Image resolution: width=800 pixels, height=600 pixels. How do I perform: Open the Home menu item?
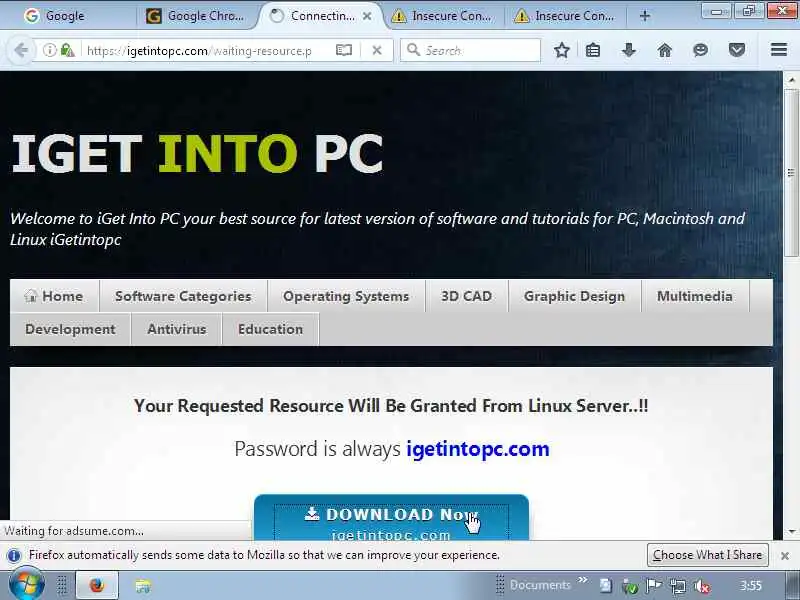54,296
